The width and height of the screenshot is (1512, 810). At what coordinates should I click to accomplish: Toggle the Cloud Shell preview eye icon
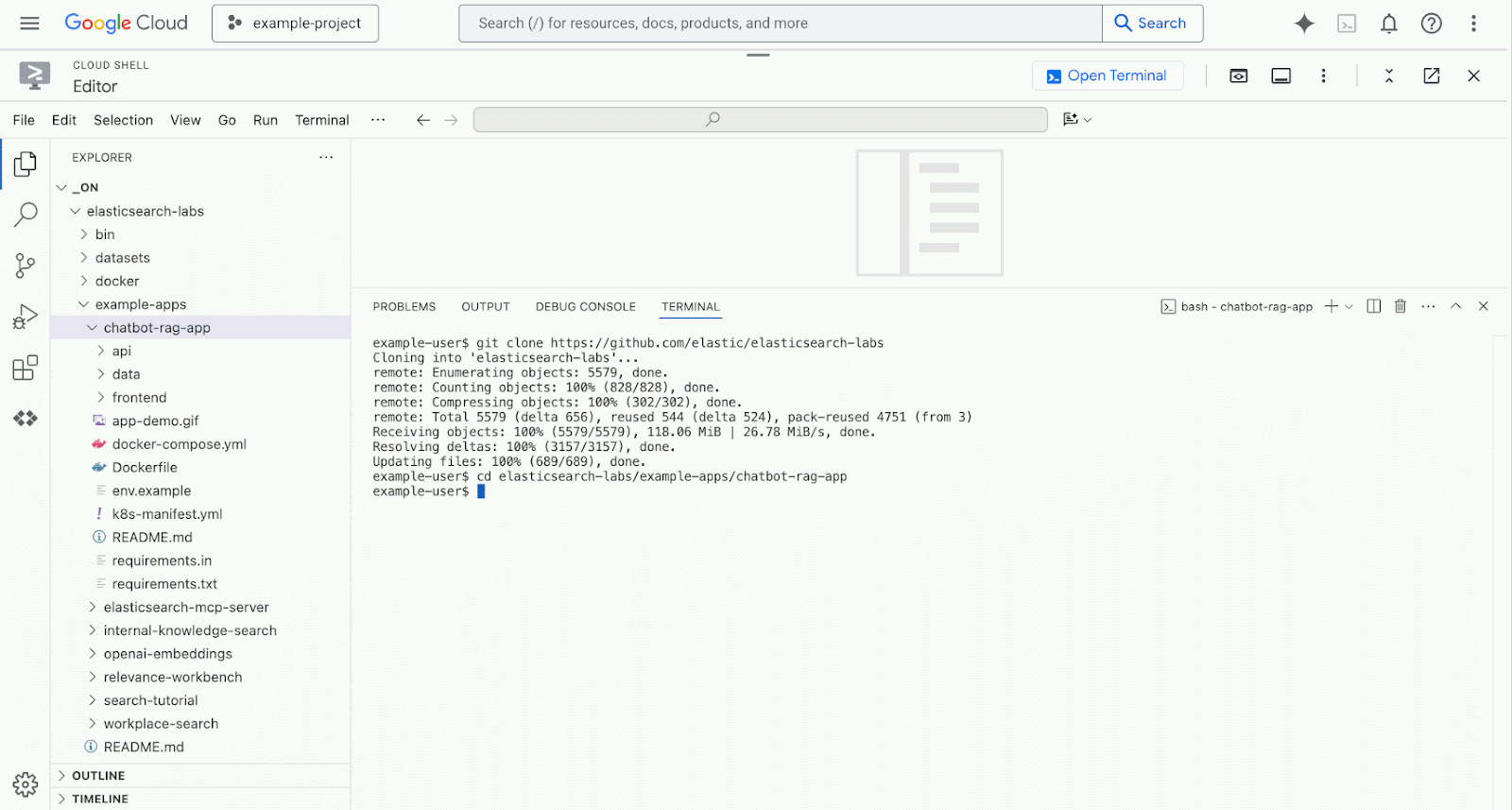pyautogui.click(x=1238, y=76)
